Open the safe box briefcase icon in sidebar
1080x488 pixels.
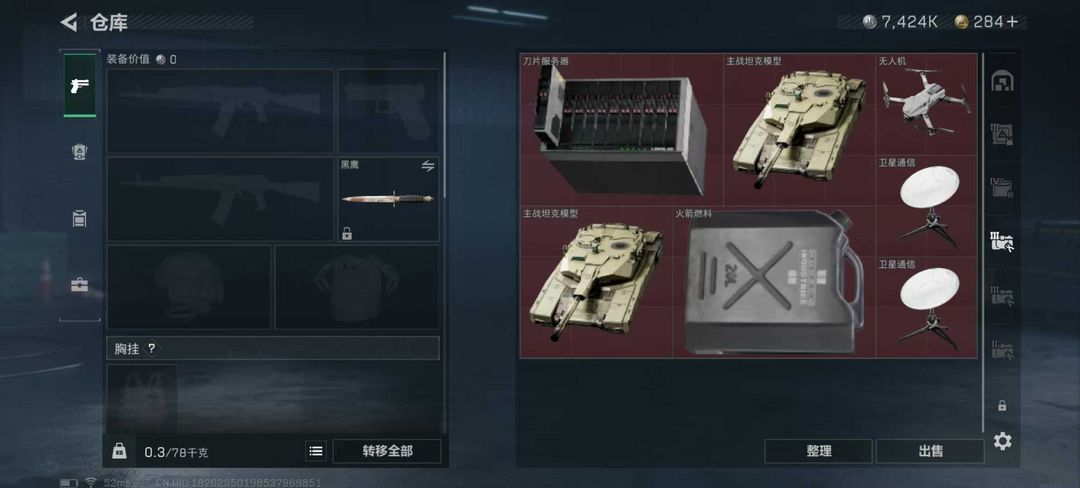tap(79, 284)
